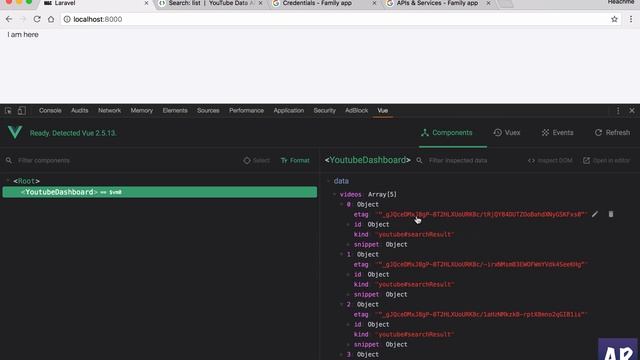This screenshot has width=640, height=360.
Task: Select the Components view in Vue devtools
Action: tap(447, 133)
